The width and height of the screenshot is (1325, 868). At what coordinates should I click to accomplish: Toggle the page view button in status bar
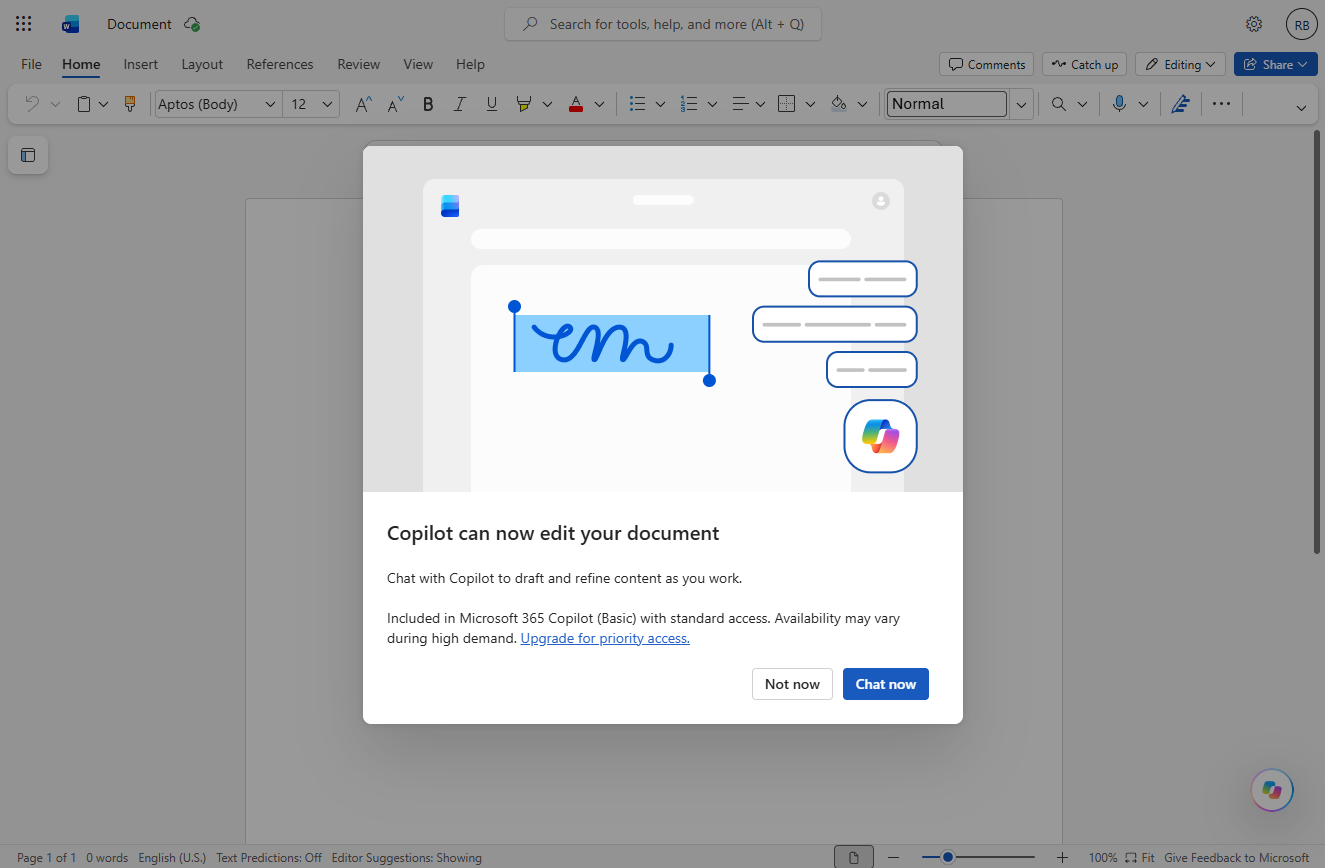[x=853, y=857]
